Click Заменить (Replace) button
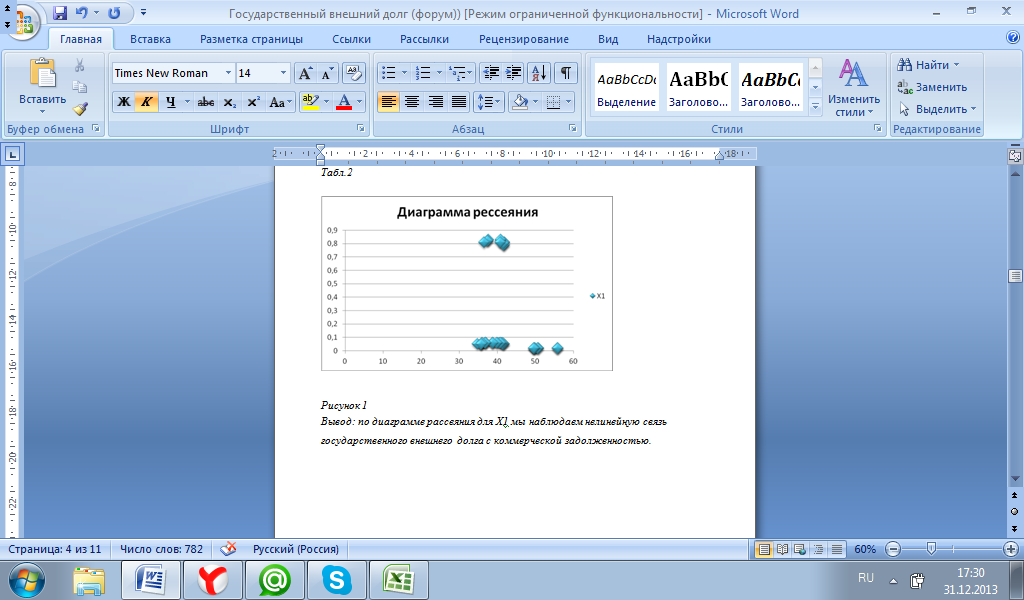 tap(932, 87)
